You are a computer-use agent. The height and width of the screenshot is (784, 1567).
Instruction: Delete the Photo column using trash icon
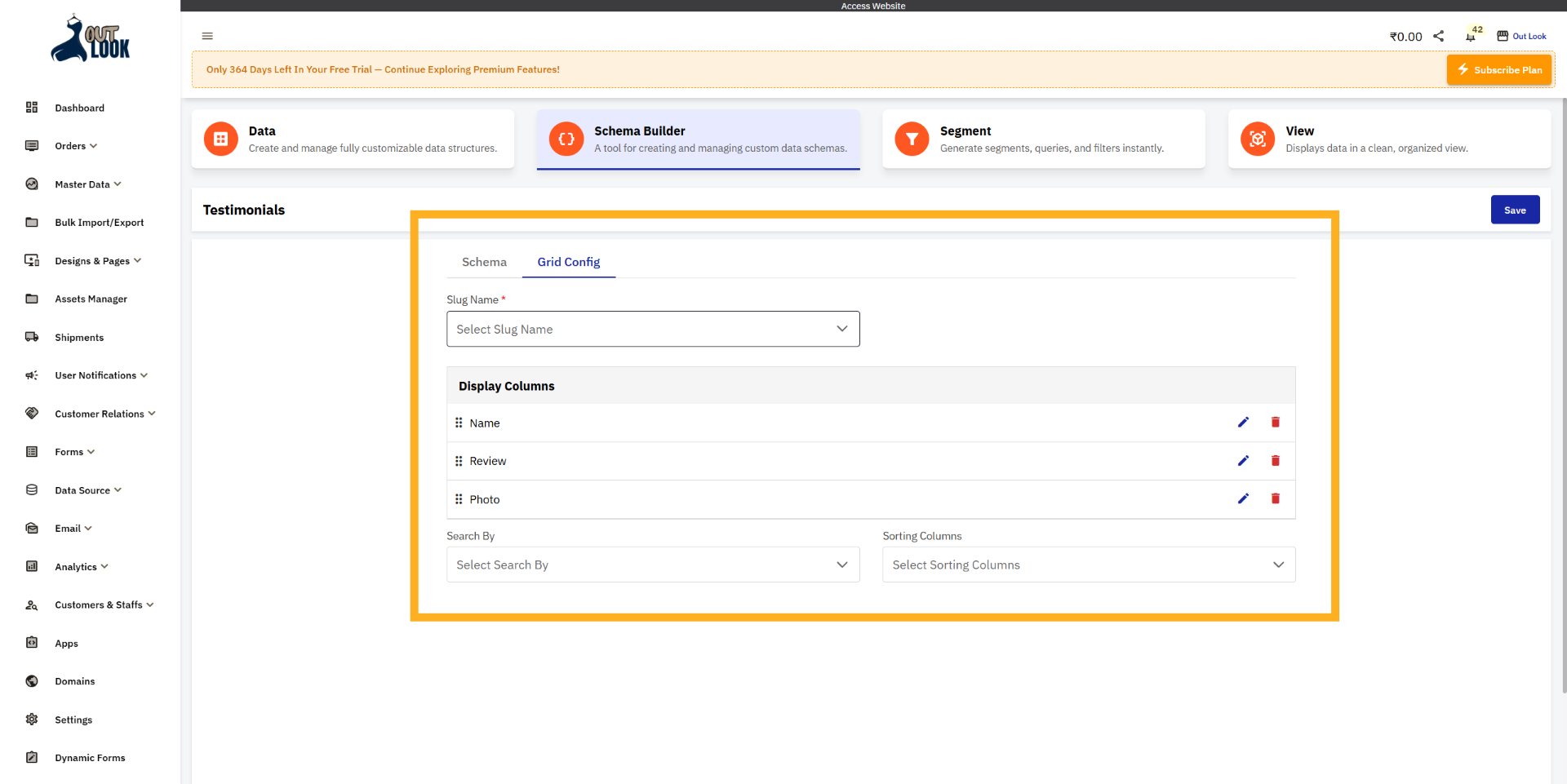(x=1275, y=499)
